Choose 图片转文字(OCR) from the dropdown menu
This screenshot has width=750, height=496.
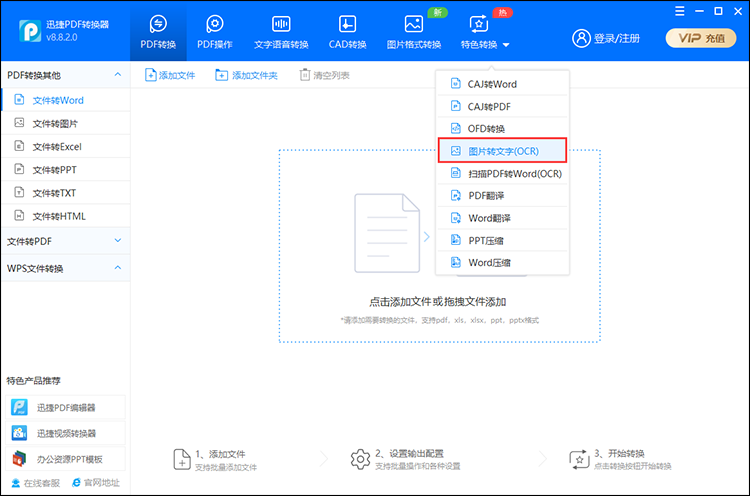pyautogui.click(x=502, y=151)
